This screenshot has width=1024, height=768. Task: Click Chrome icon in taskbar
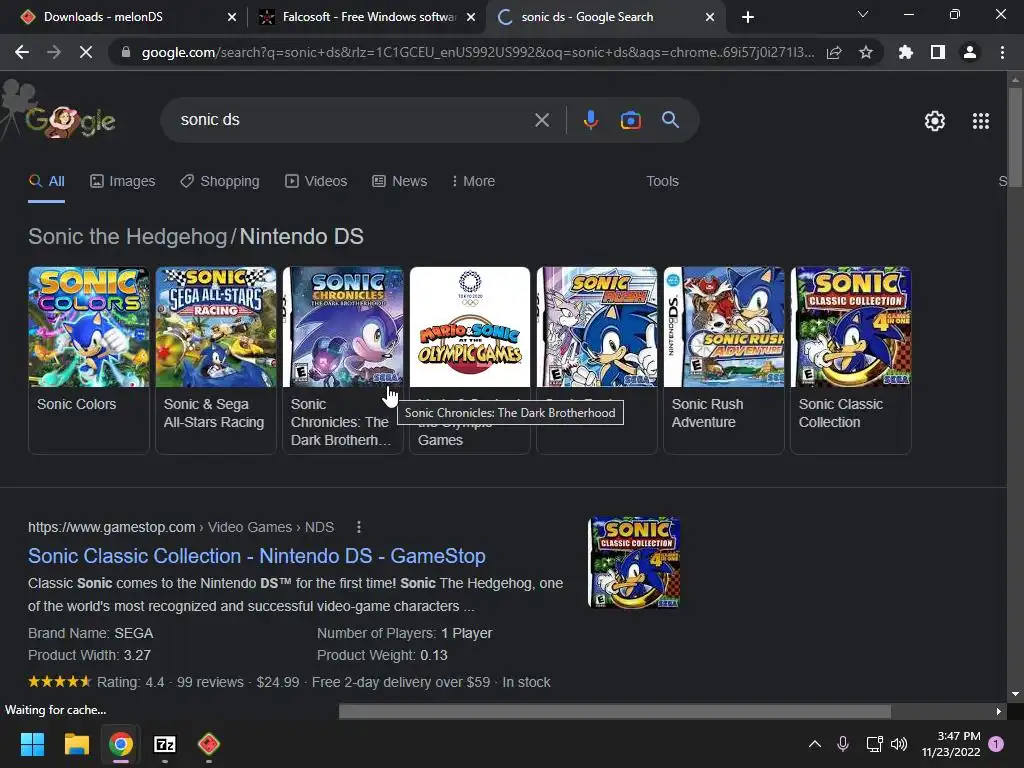121,744
